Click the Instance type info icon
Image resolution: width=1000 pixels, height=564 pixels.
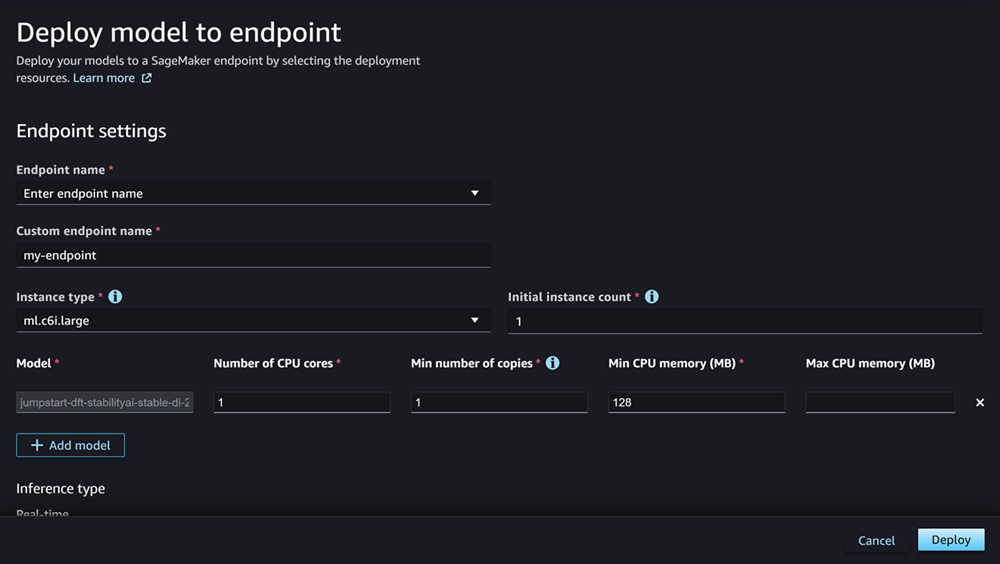pyautogui.click(x=115, y=297)
